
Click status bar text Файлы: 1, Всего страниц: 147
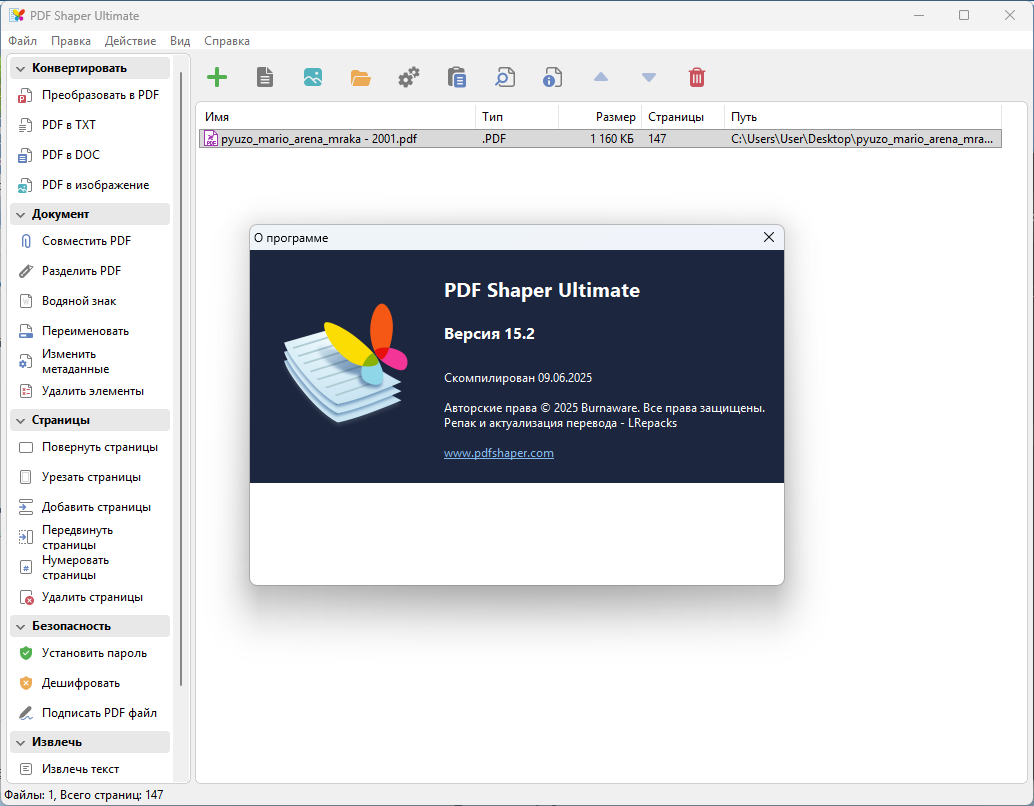pyautogui.click(x=84, y=795)
